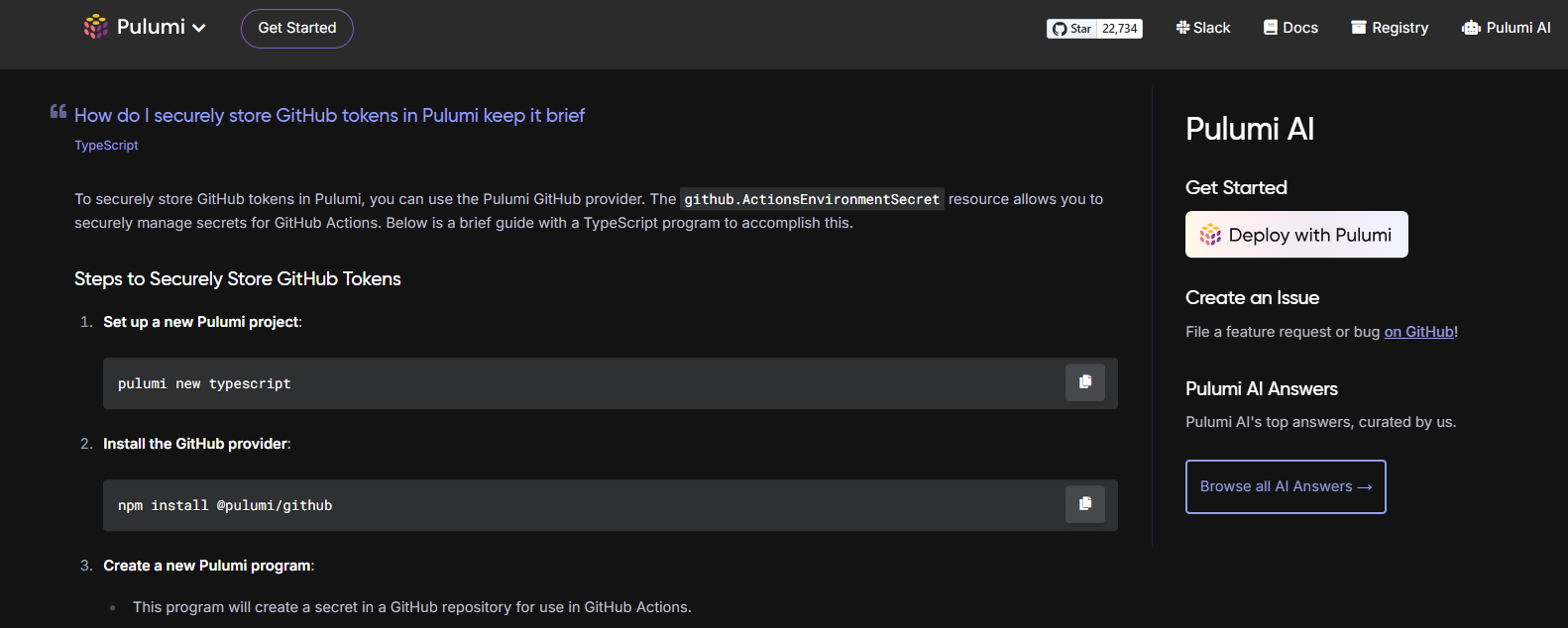
Task: Copy the 'npm install @pulumi/github' command
Action: tap(1085, 504)
